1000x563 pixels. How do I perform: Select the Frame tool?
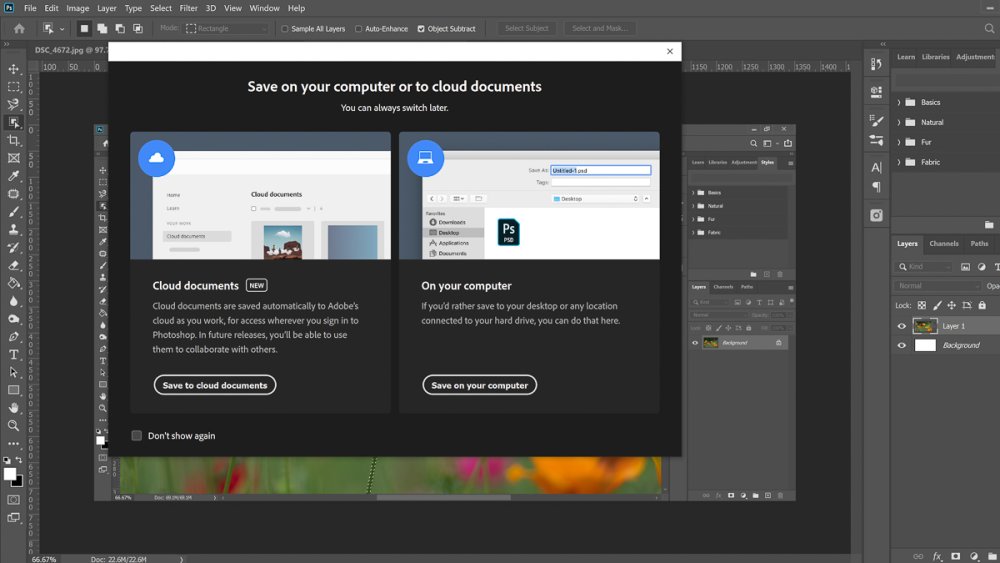tap(13, 158)
